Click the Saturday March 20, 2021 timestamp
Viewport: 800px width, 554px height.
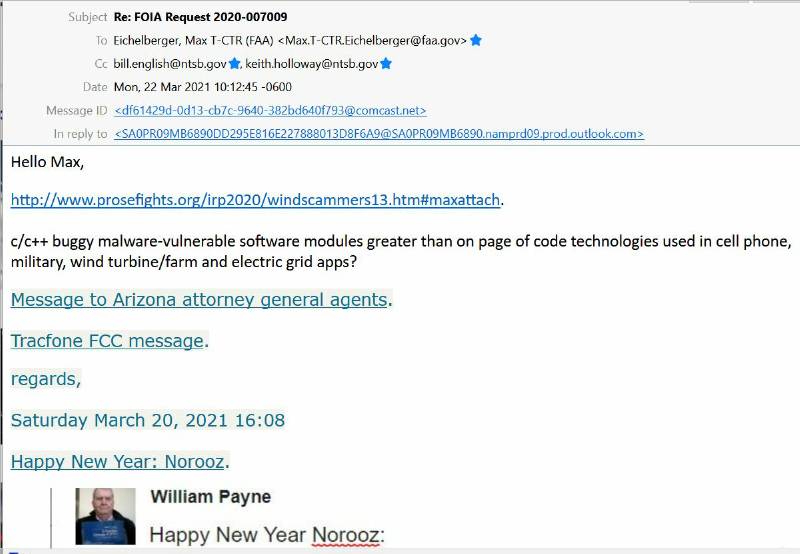click(148, 420)
